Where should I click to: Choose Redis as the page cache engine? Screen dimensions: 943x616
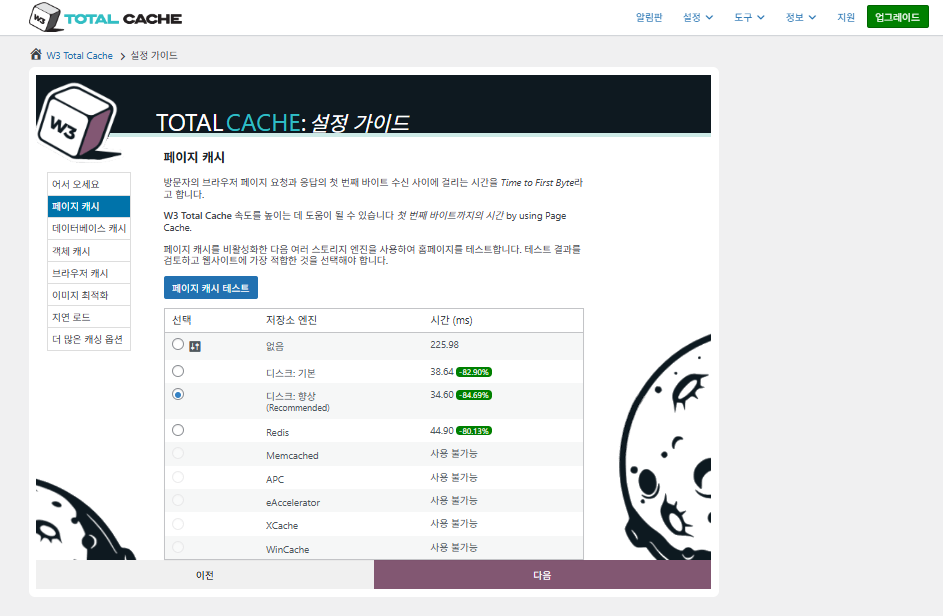pyautogui.click(x=178, y=429)
